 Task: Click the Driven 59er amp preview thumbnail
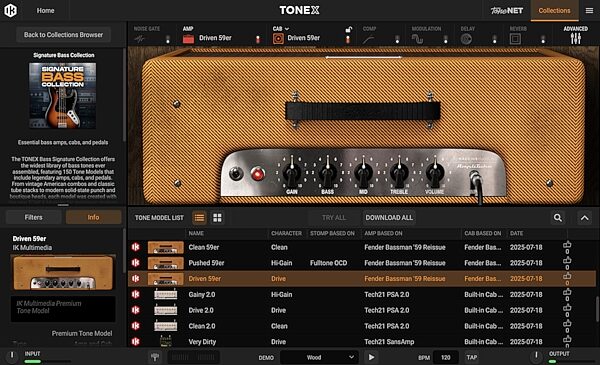(63, 272)
